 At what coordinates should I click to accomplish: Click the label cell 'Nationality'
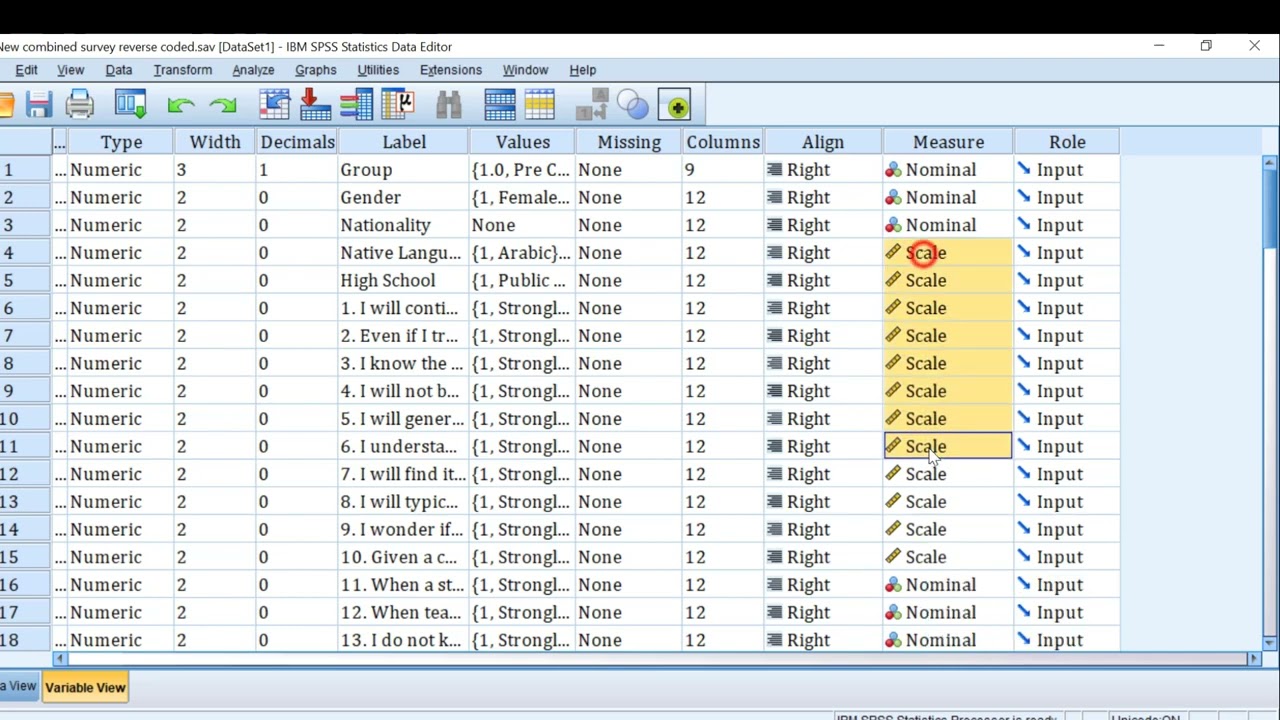pos(404,225)
